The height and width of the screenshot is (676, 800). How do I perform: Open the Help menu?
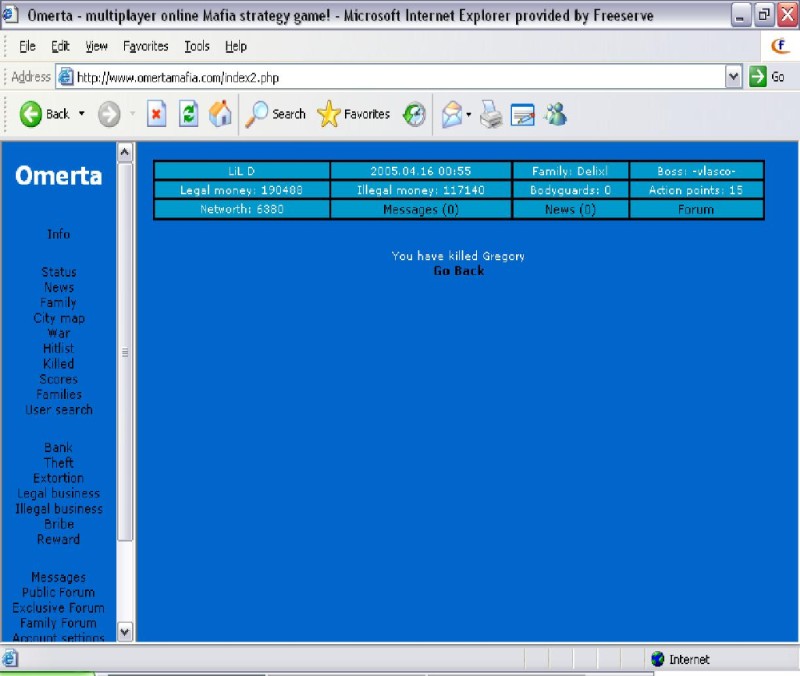(236, 46)
